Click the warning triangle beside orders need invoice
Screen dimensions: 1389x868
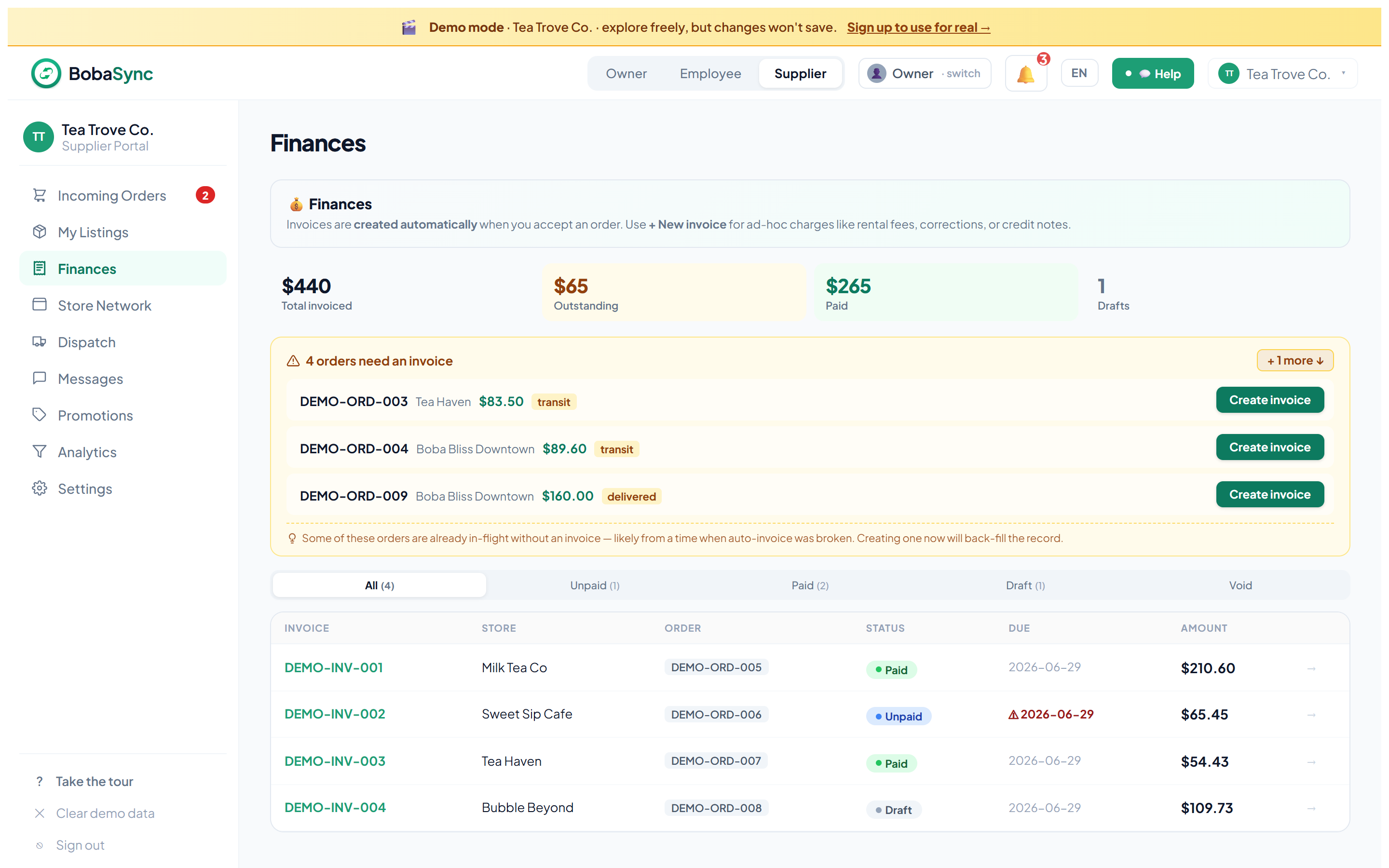point(293,361)
